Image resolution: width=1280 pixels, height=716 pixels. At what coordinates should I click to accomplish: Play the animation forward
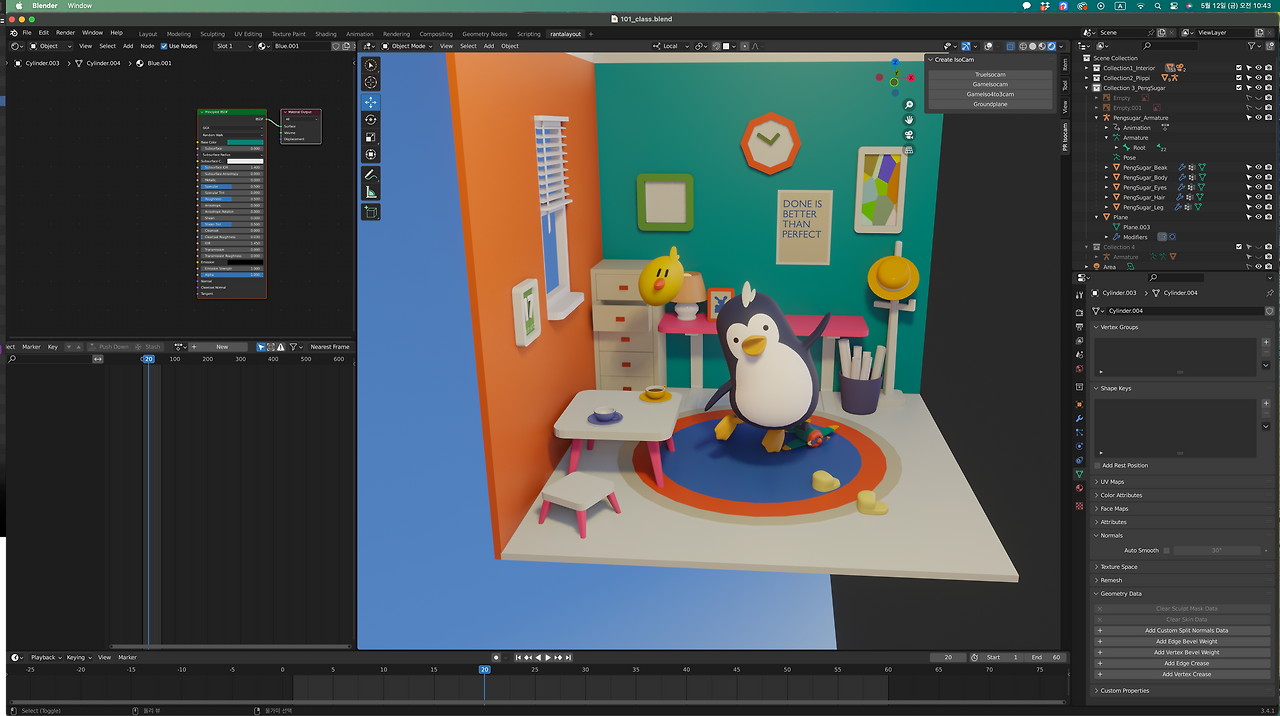(548, 657)
